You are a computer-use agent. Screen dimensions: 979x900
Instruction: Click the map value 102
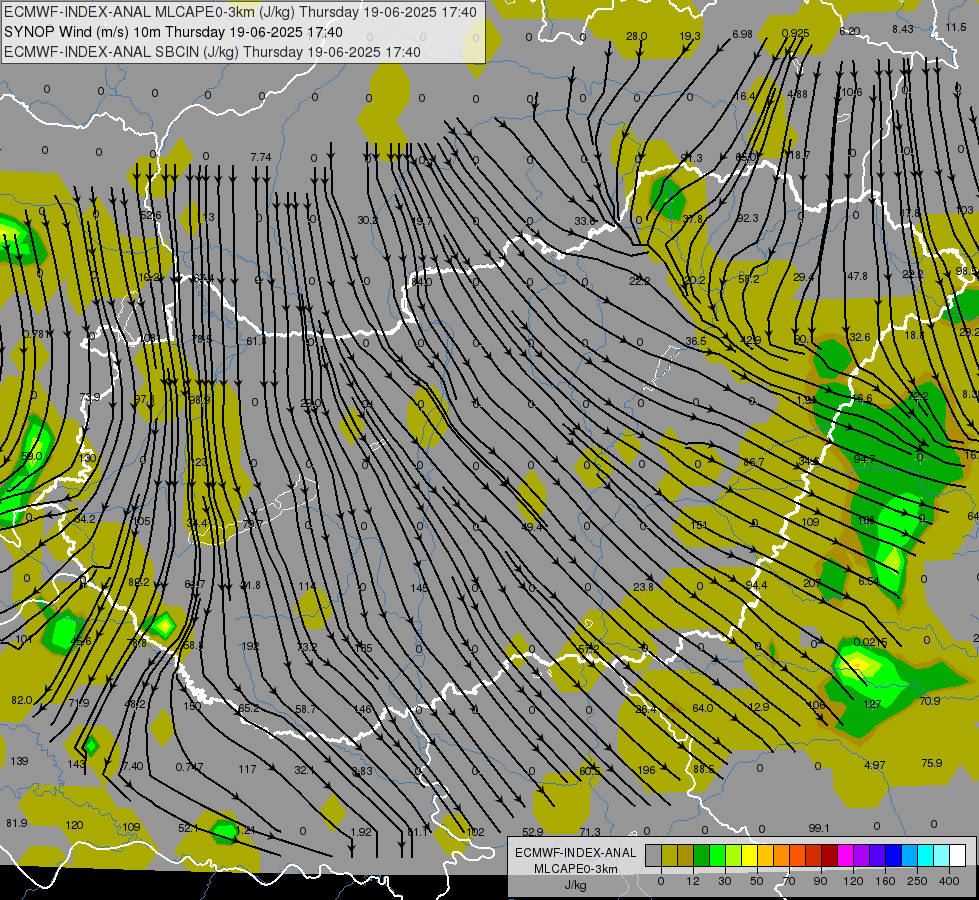pos(475,832)
